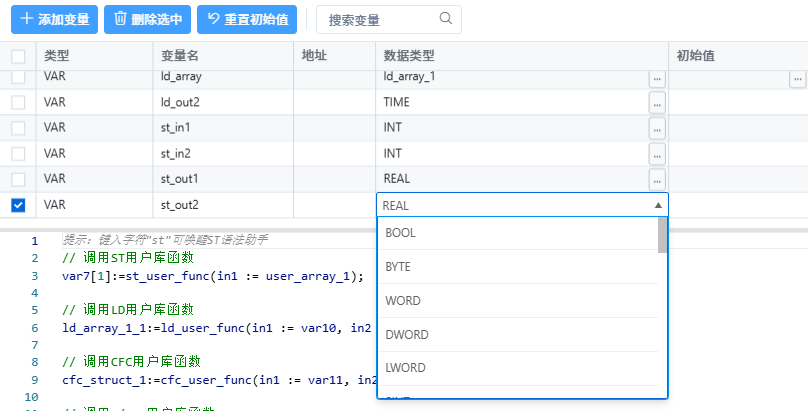Open data type picker for TIME row
Image resolution: width=808 pixels, height=411 pixels.
click(657, 103)
